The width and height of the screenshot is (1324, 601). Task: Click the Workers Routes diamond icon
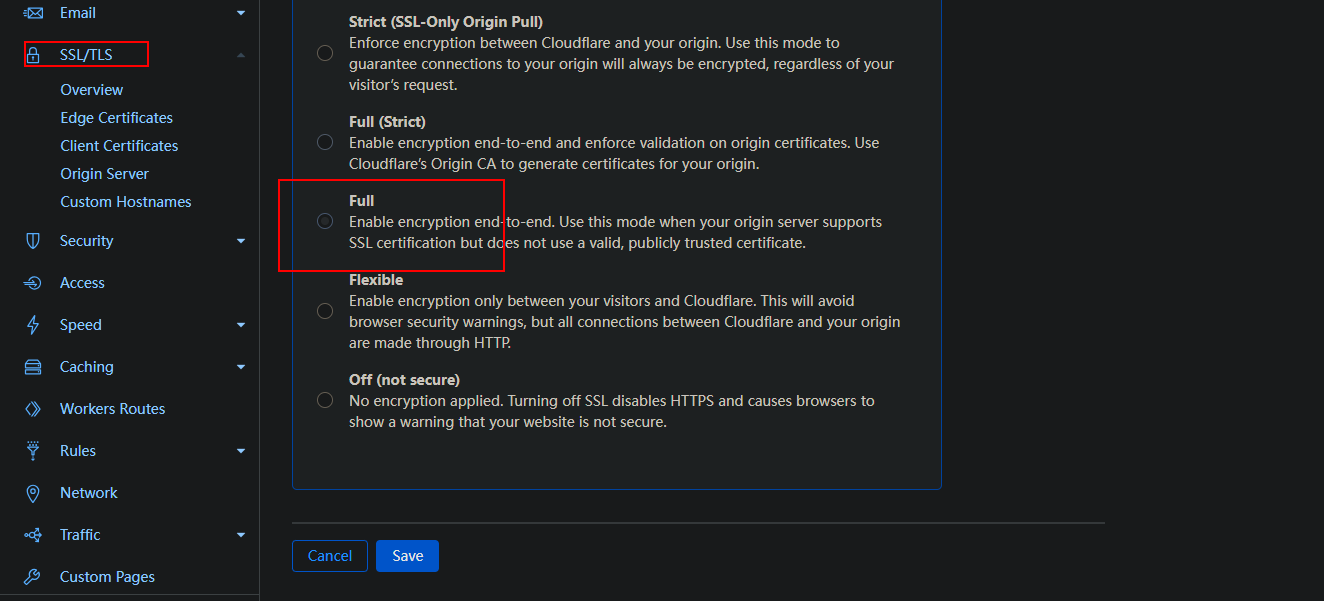click(33, 409)
